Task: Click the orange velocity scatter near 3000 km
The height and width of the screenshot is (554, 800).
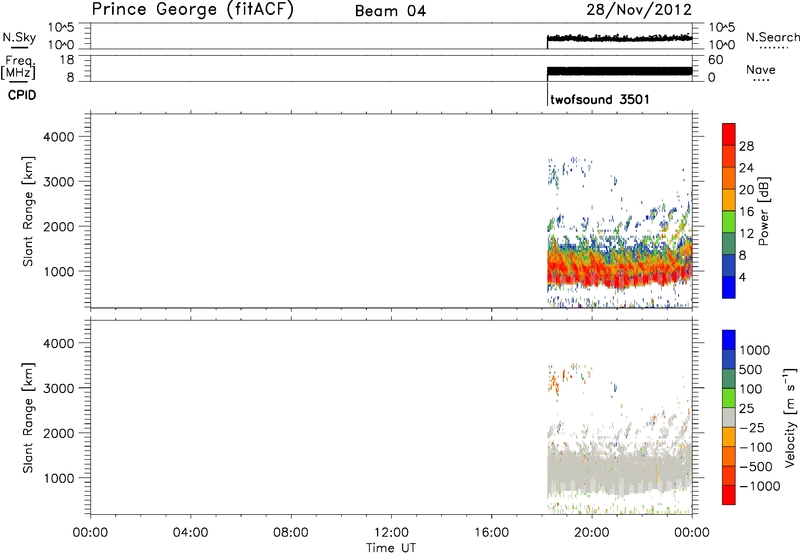Action: click(555, 382)
